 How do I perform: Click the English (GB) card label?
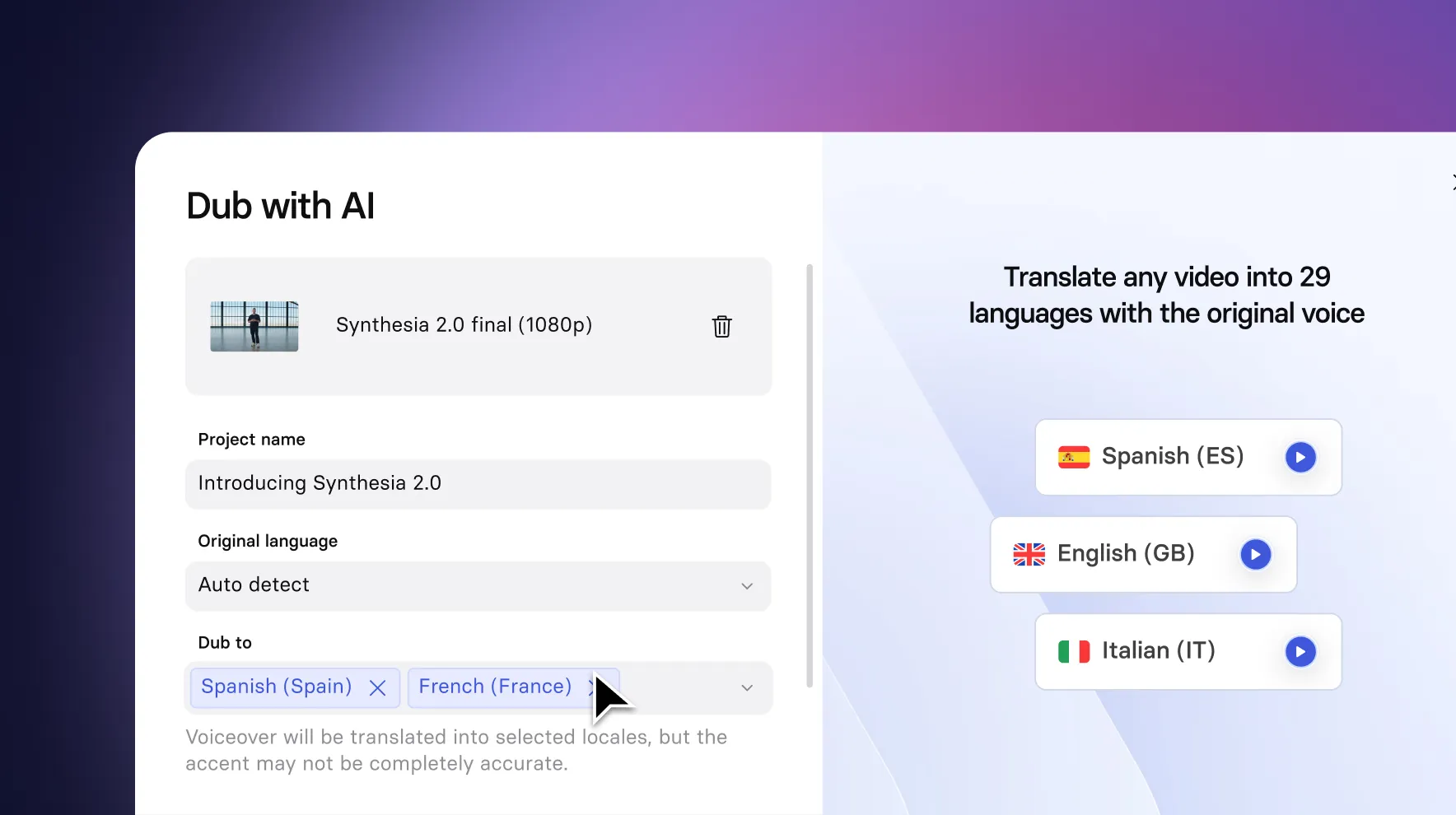[1126, 553]
